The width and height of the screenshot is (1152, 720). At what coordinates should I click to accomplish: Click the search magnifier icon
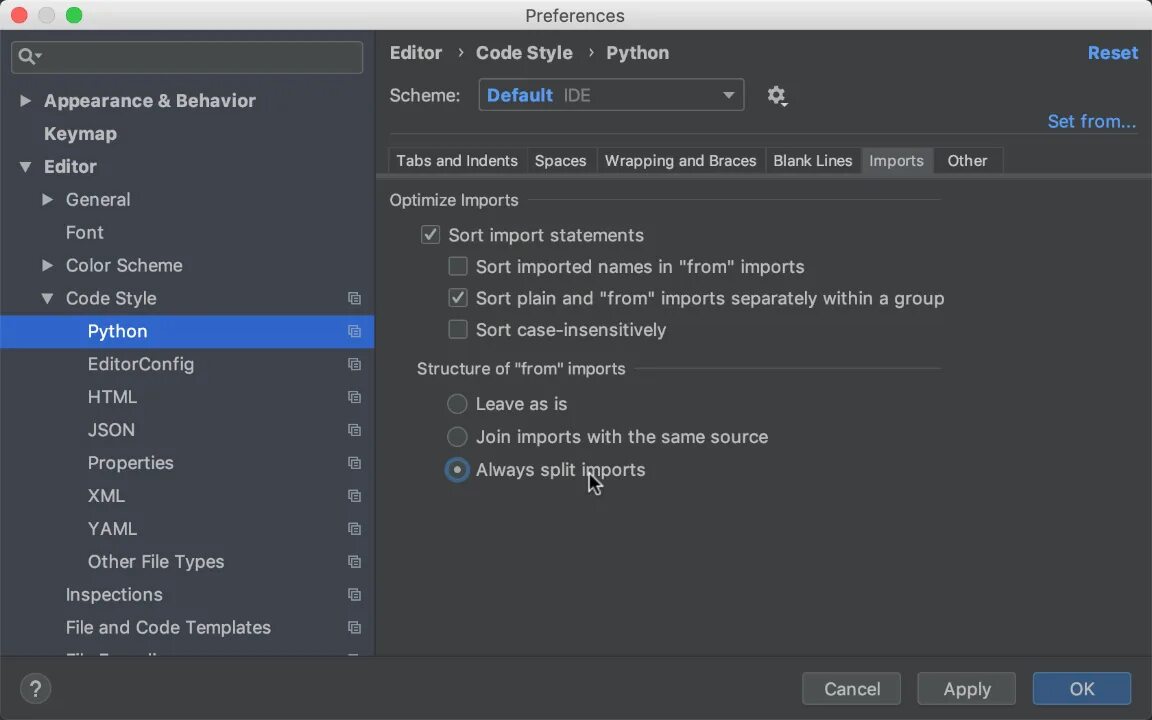tap(28, 57)
